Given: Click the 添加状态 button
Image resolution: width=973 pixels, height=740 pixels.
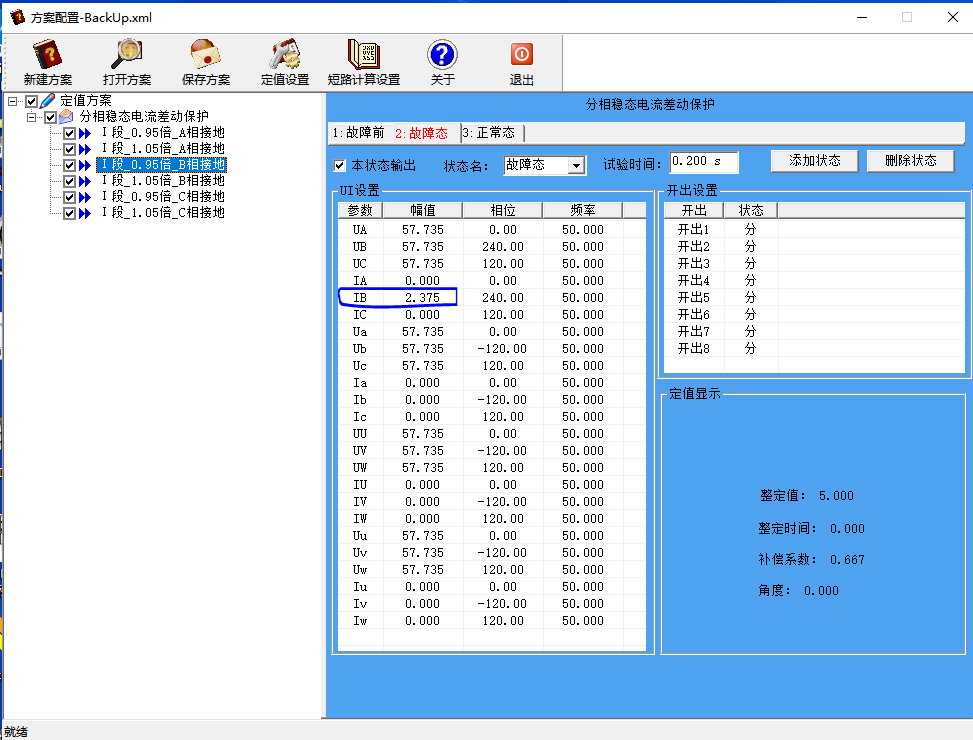Looking at the screenshot, I should pos(814,161).
